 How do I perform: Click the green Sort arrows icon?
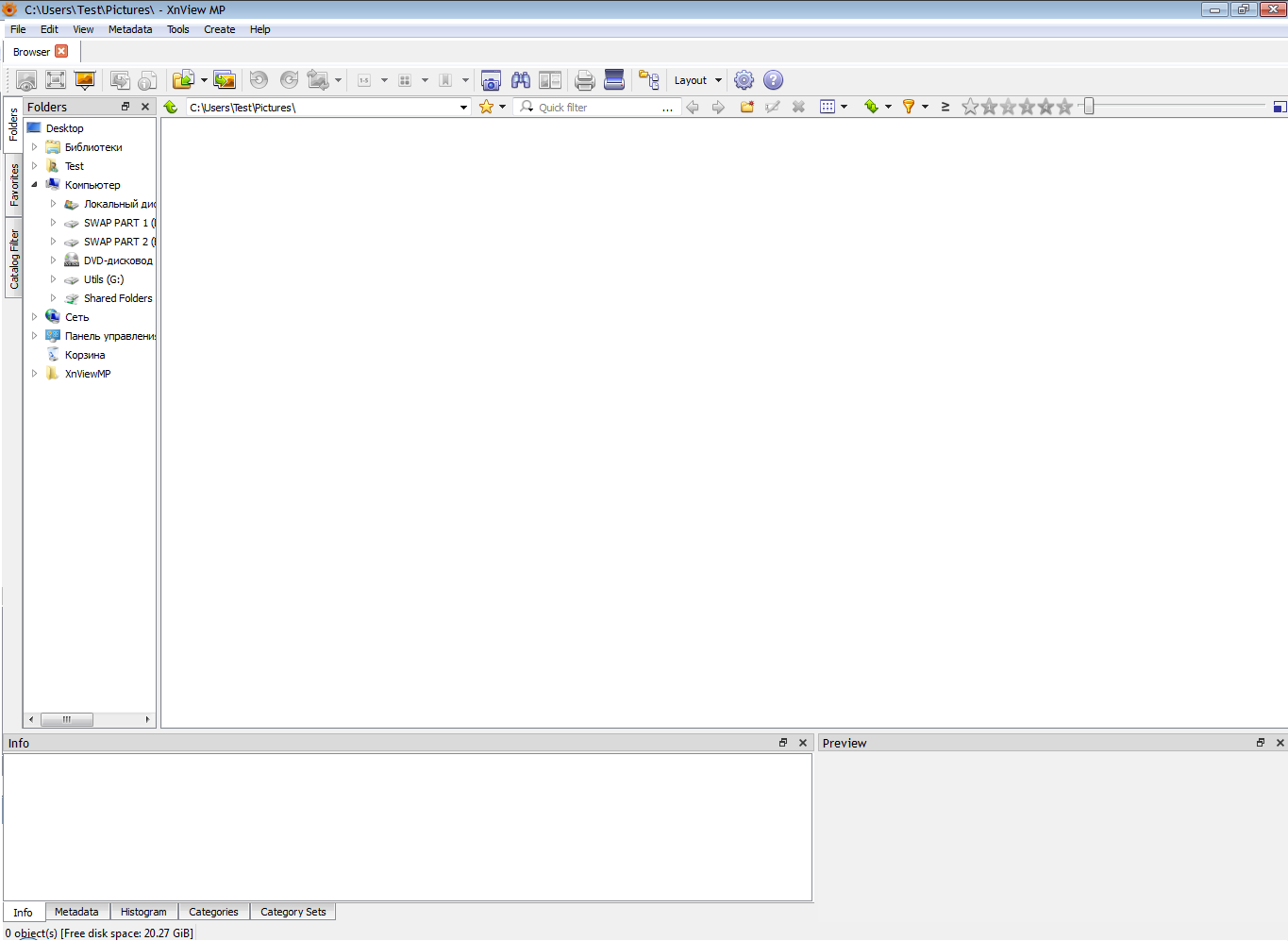(871, 107)
